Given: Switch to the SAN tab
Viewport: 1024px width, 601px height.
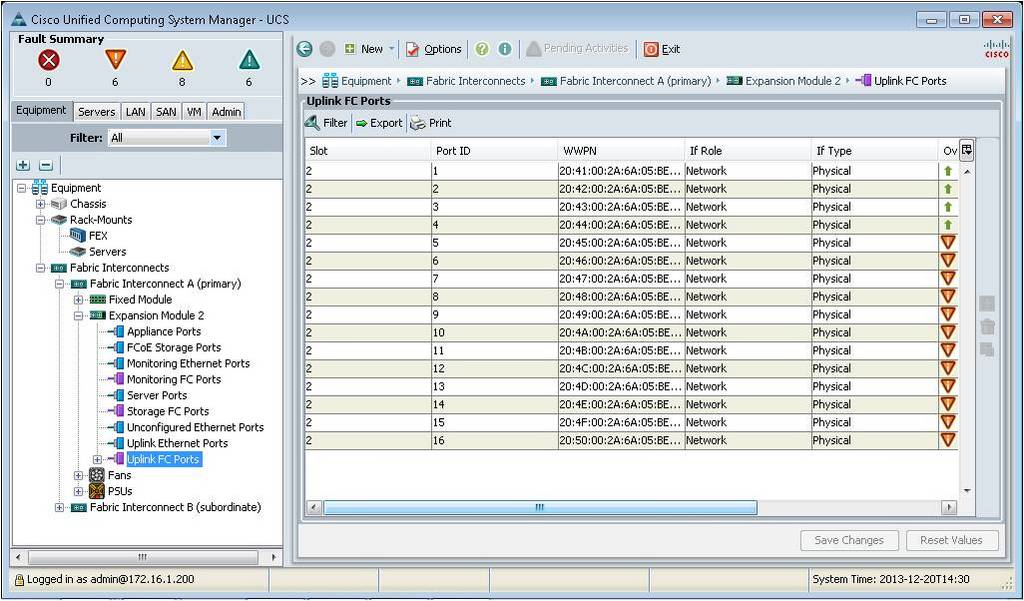Looking at the screenshot, I should [x=166, y=112].
